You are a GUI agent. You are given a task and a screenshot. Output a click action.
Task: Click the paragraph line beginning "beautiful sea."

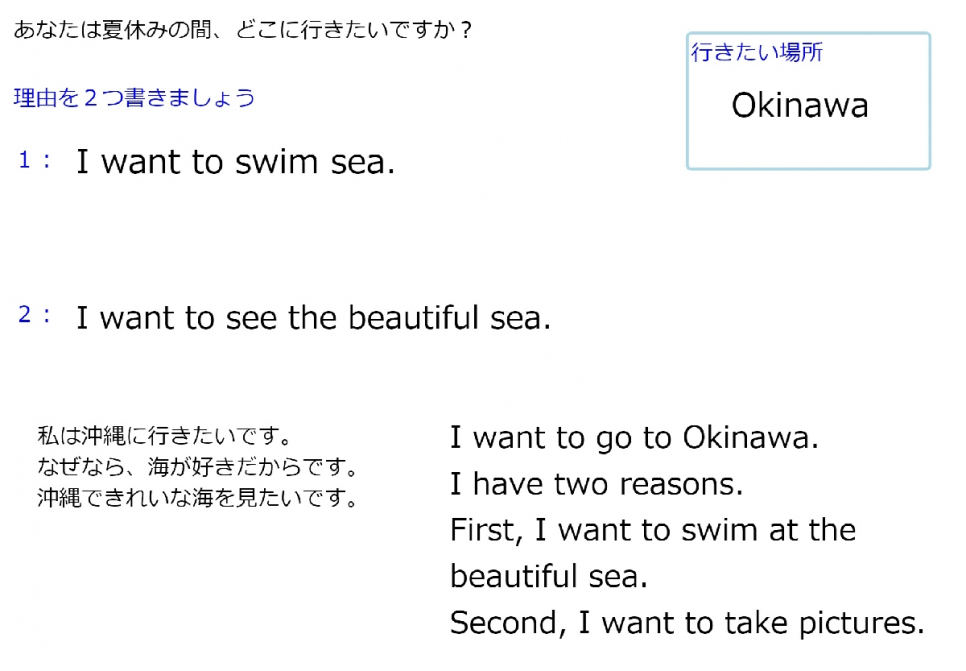coord(549,576)
